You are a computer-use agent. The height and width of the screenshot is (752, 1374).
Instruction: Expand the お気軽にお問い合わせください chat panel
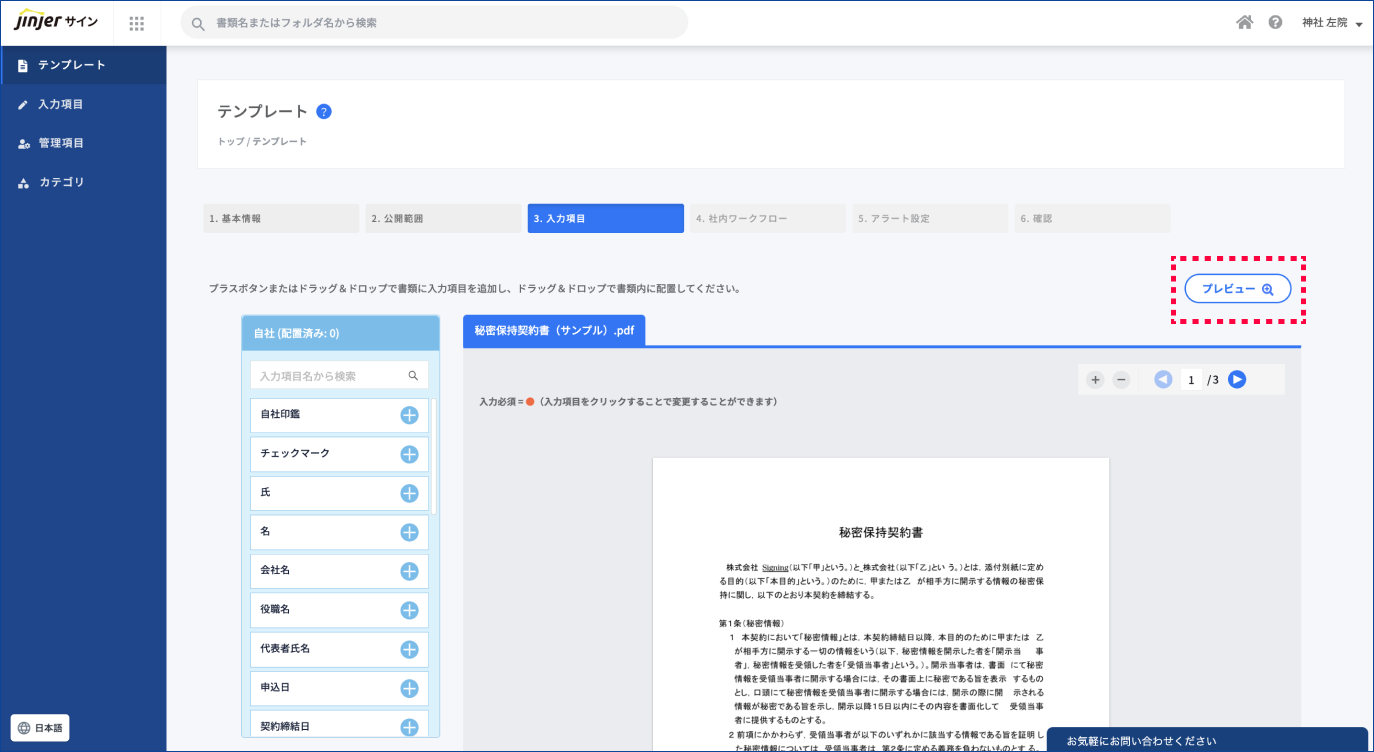1207,740
